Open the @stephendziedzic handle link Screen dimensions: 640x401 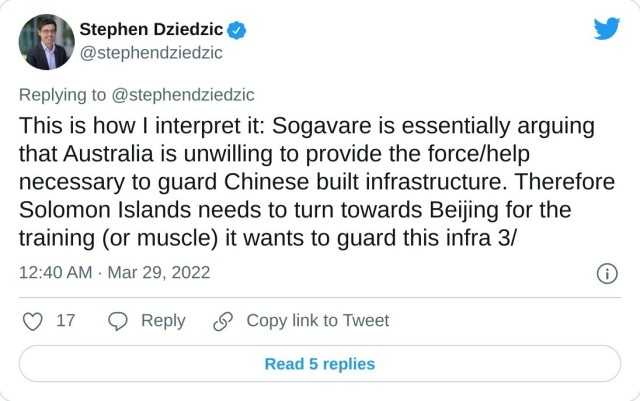150,53
